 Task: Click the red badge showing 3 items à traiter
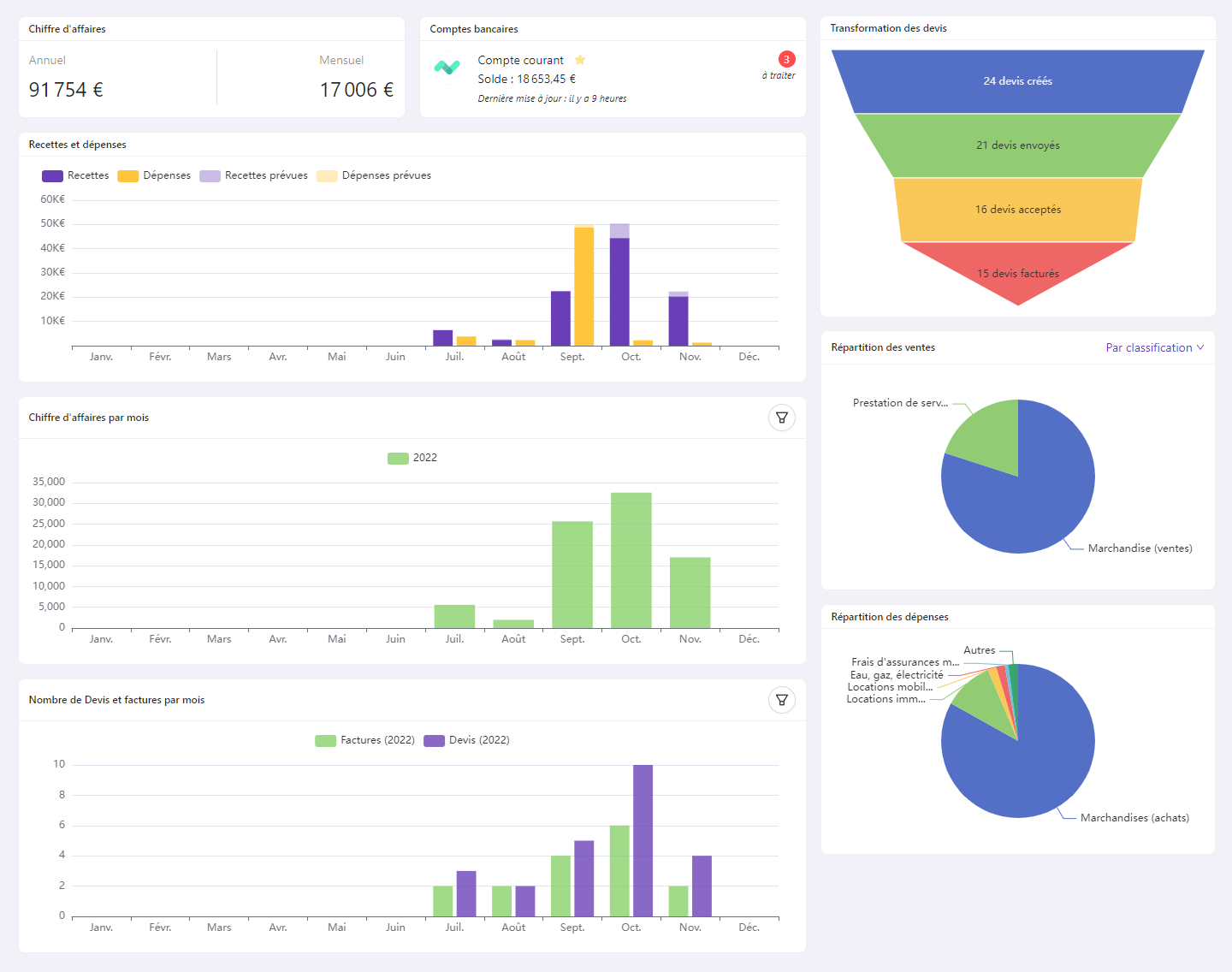[x=785, y=59]
